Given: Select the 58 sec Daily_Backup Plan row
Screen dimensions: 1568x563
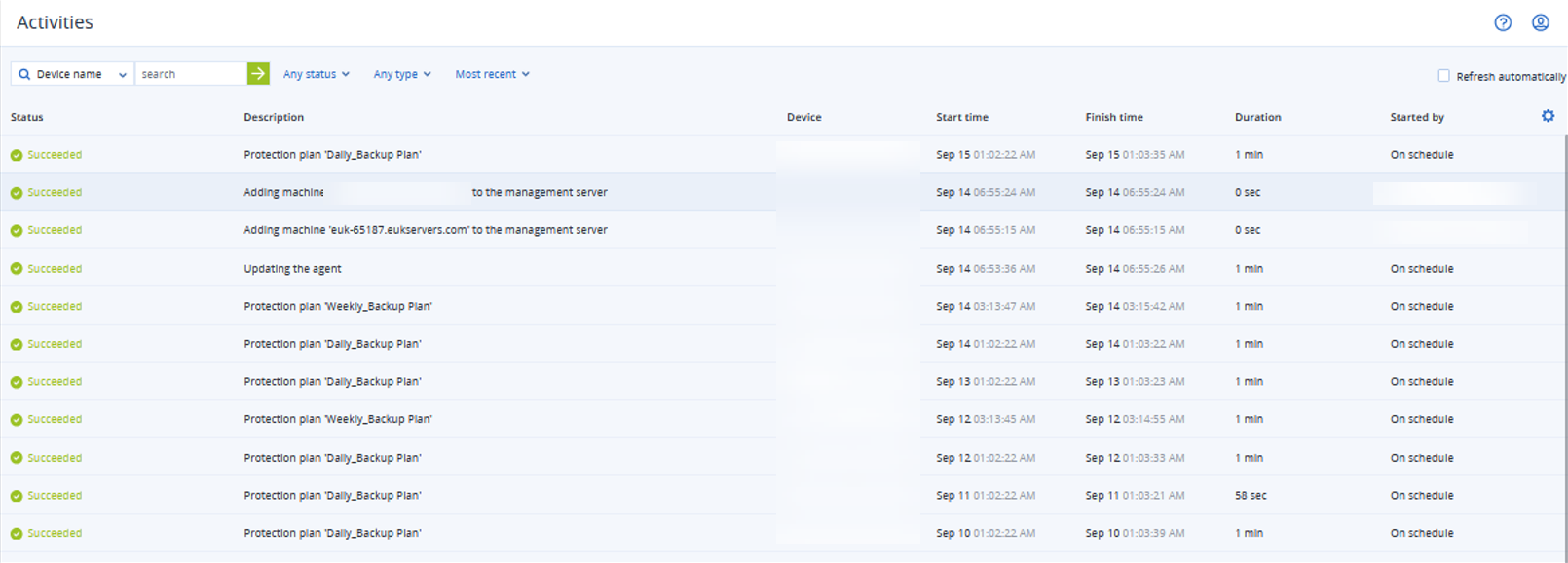Looking at the screenshot, I should (x=784, y=495).
